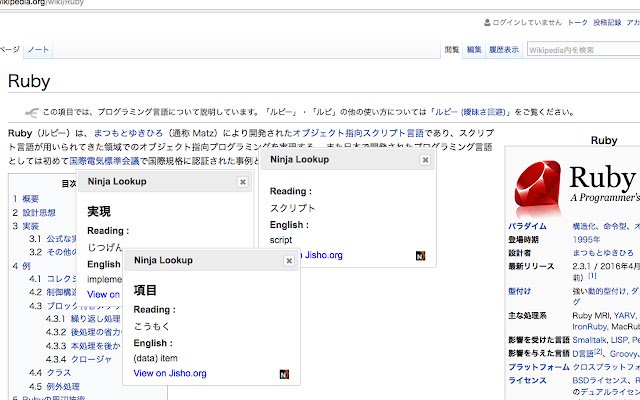Viewport: 640px width, 400px height.
Task: Open the クロスプラットフォーム link
Action: tap(606, 367)
